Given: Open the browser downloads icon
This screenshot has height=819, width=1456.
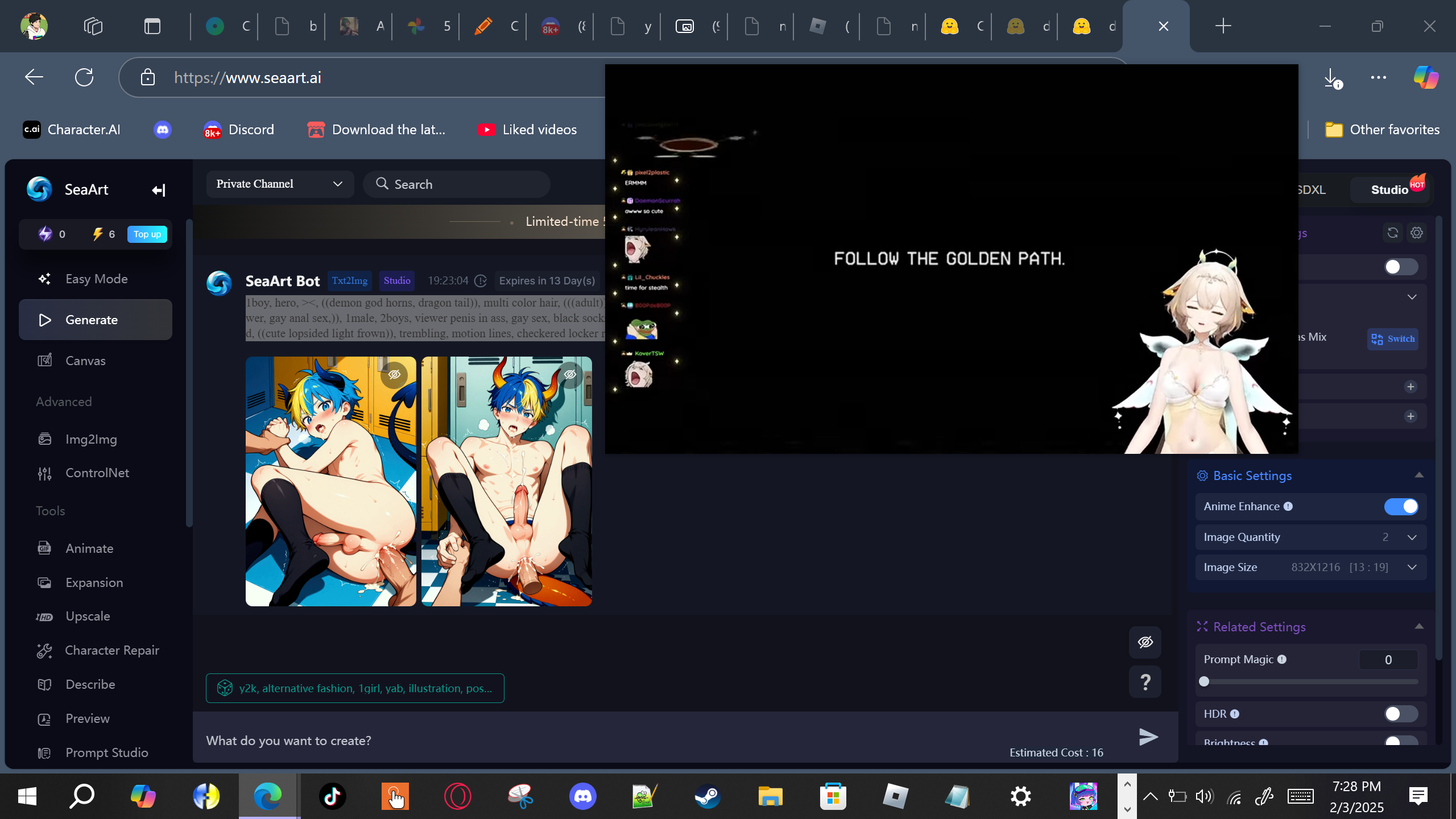Looking at the screenshot, I should coord(1333,78).
